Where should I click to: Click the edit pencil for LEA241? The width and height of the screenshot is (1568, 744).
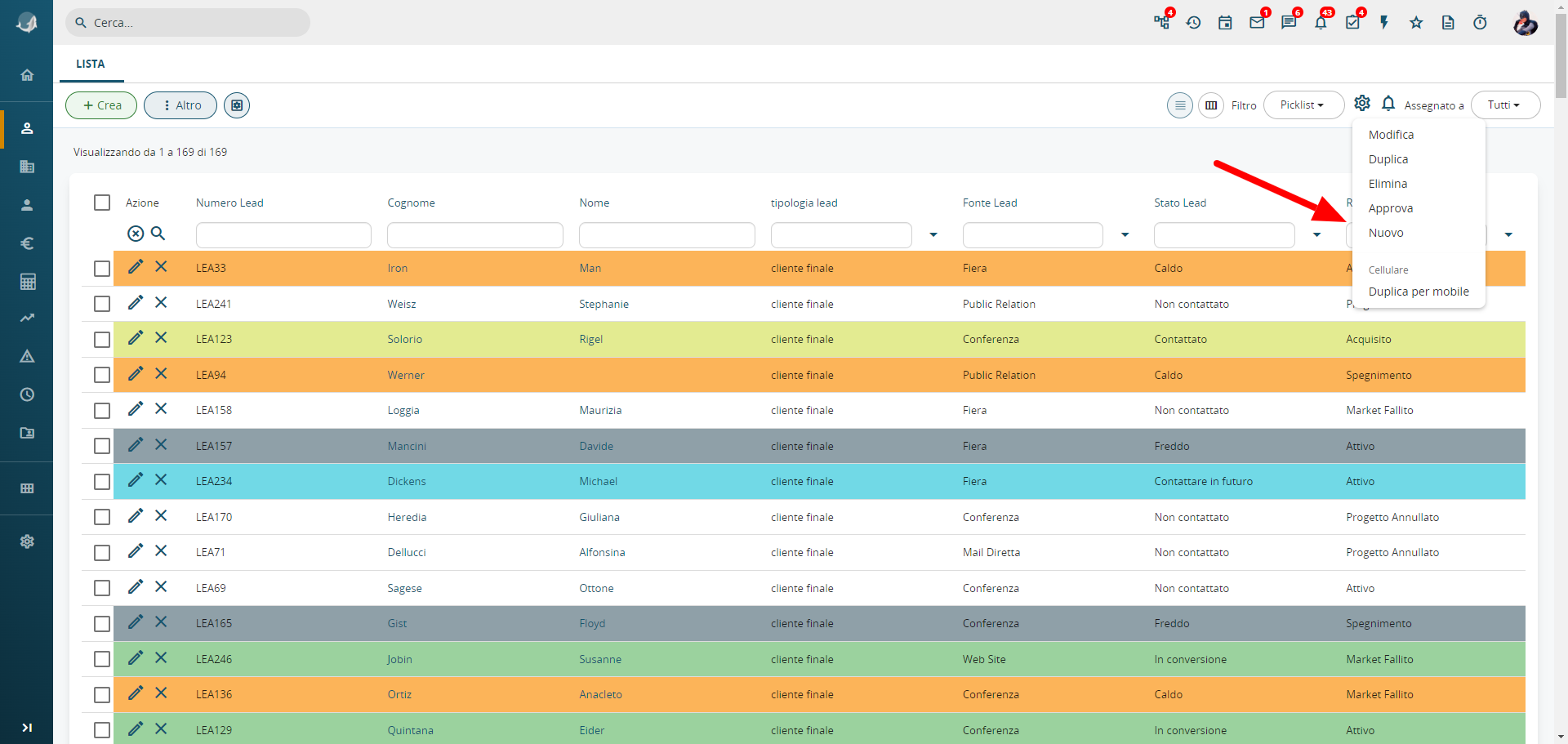tap(136, 303)
